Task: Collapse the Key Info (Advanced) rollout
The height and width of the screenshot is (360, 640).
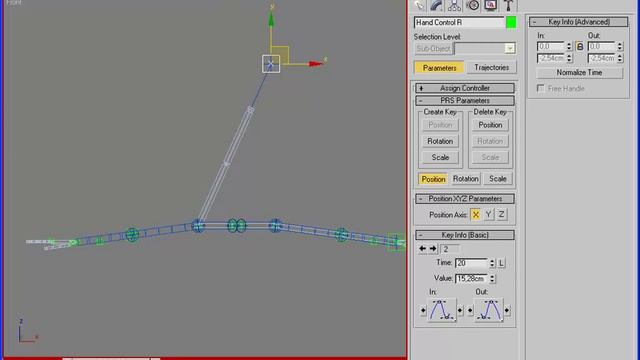Action: tap(579, 22)
